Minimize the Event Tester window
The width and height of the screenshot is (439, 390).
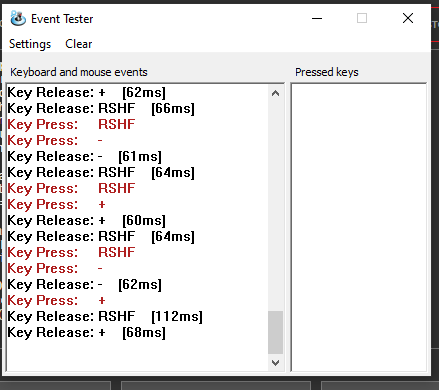(x=317, y=18)
